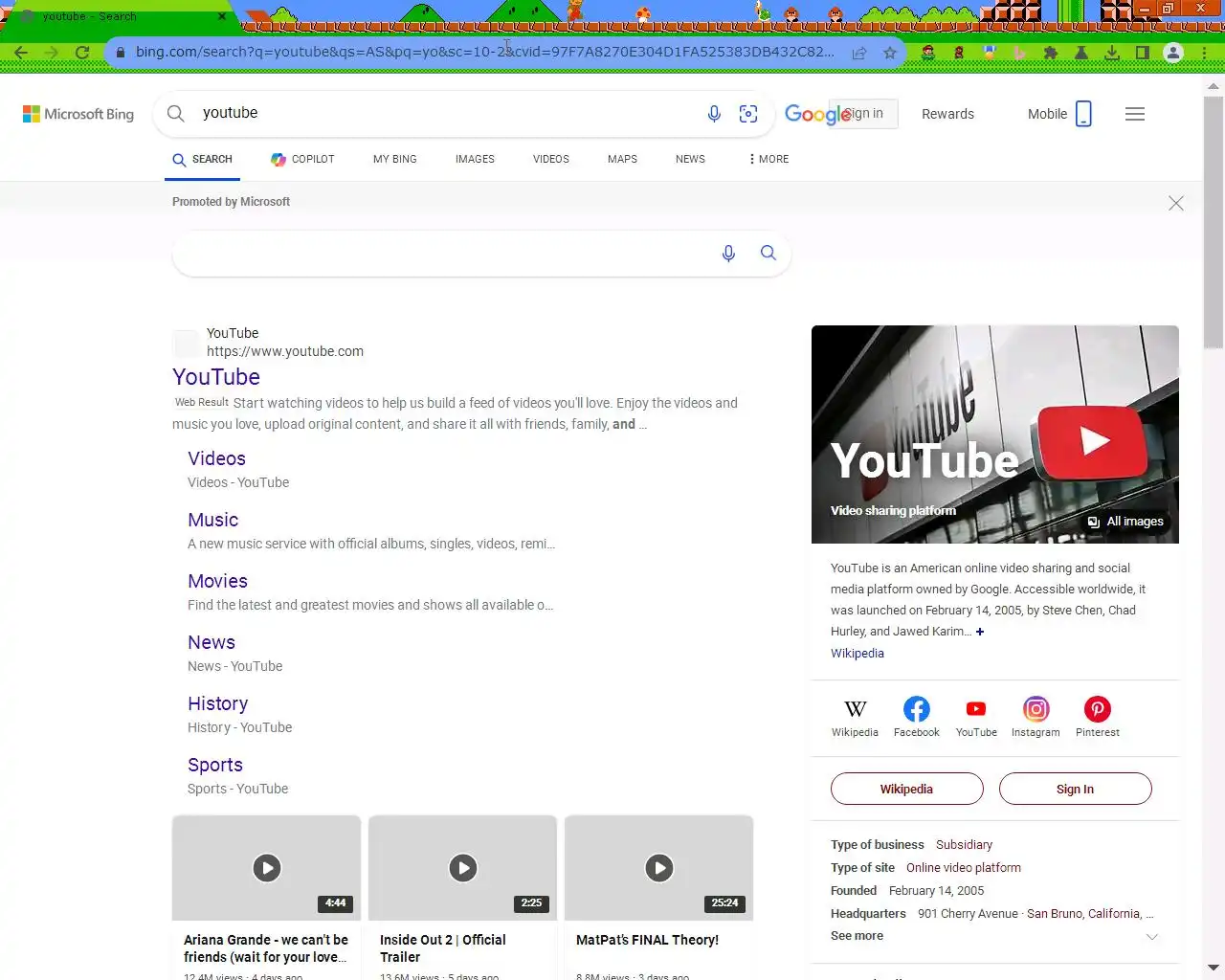Open the Bing hamburger menu

point(1135,114)
